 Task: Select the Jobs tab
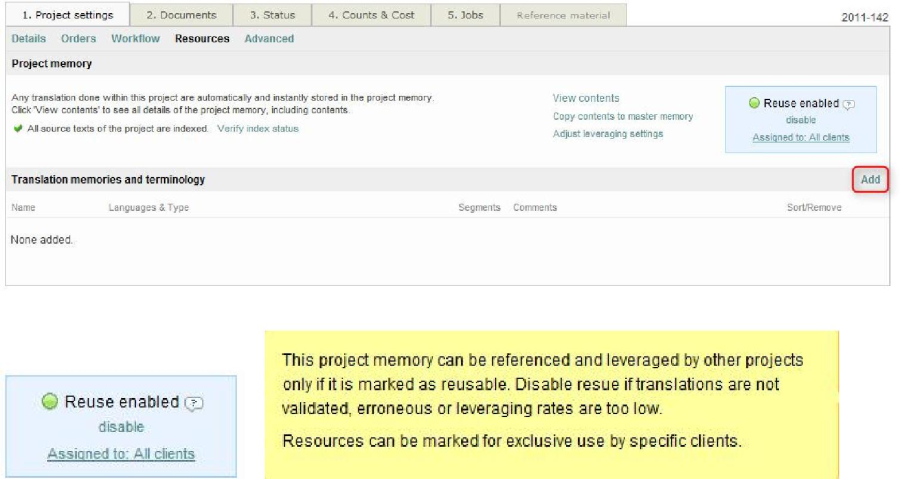(x=465, y=15)
